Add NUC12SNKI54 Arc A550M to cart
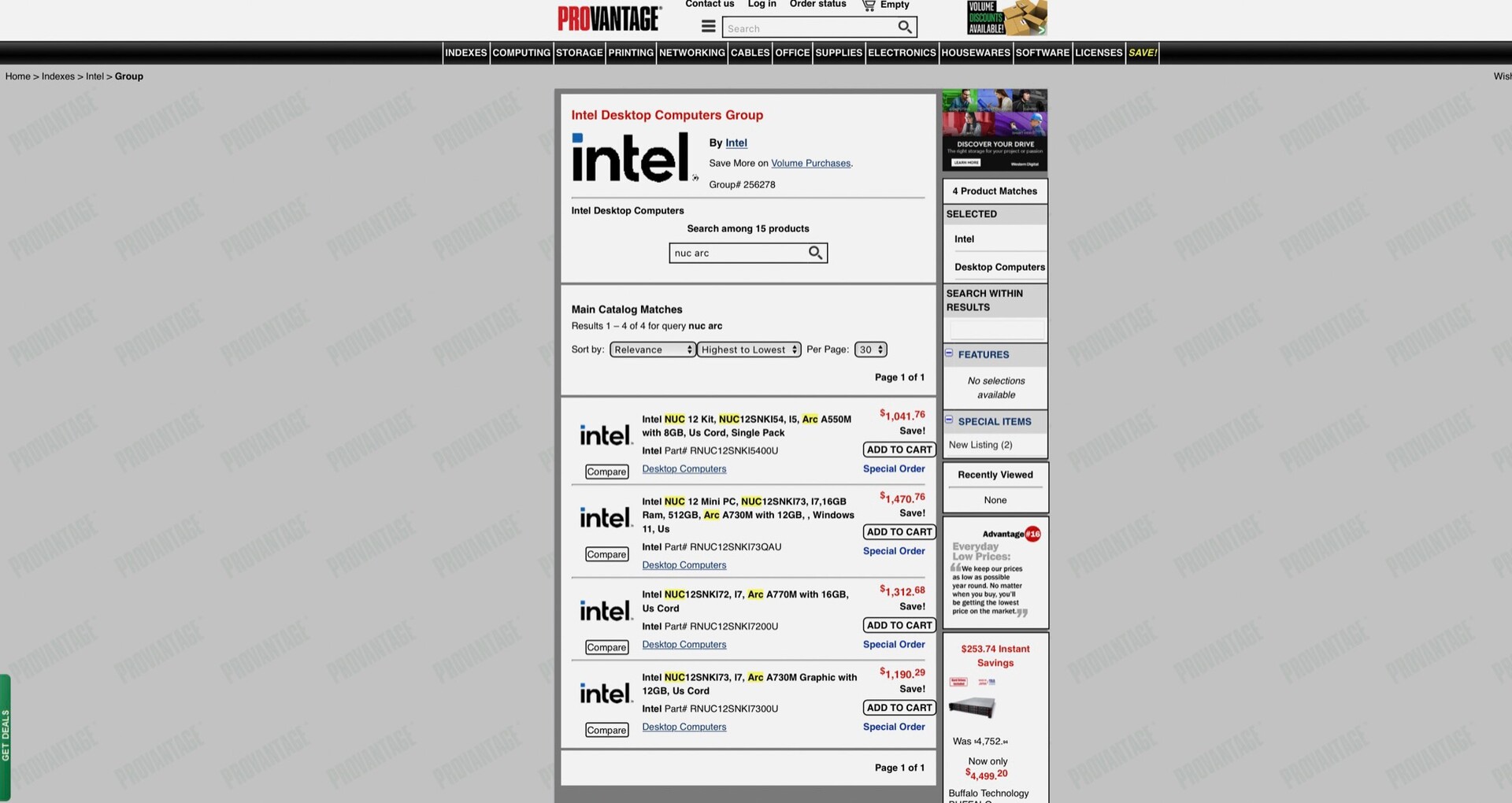 tap(899, 450)
